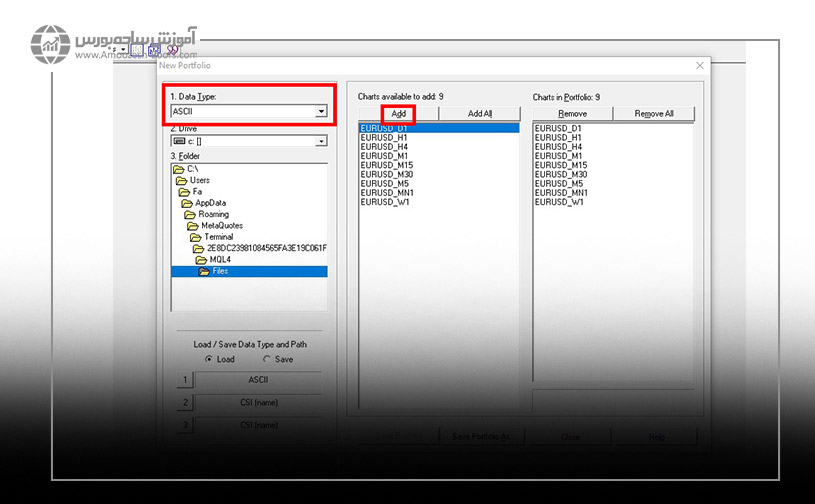Viewport: 815px width, 504px height.
Task: Click the Add All button
Action: (479, 114)
